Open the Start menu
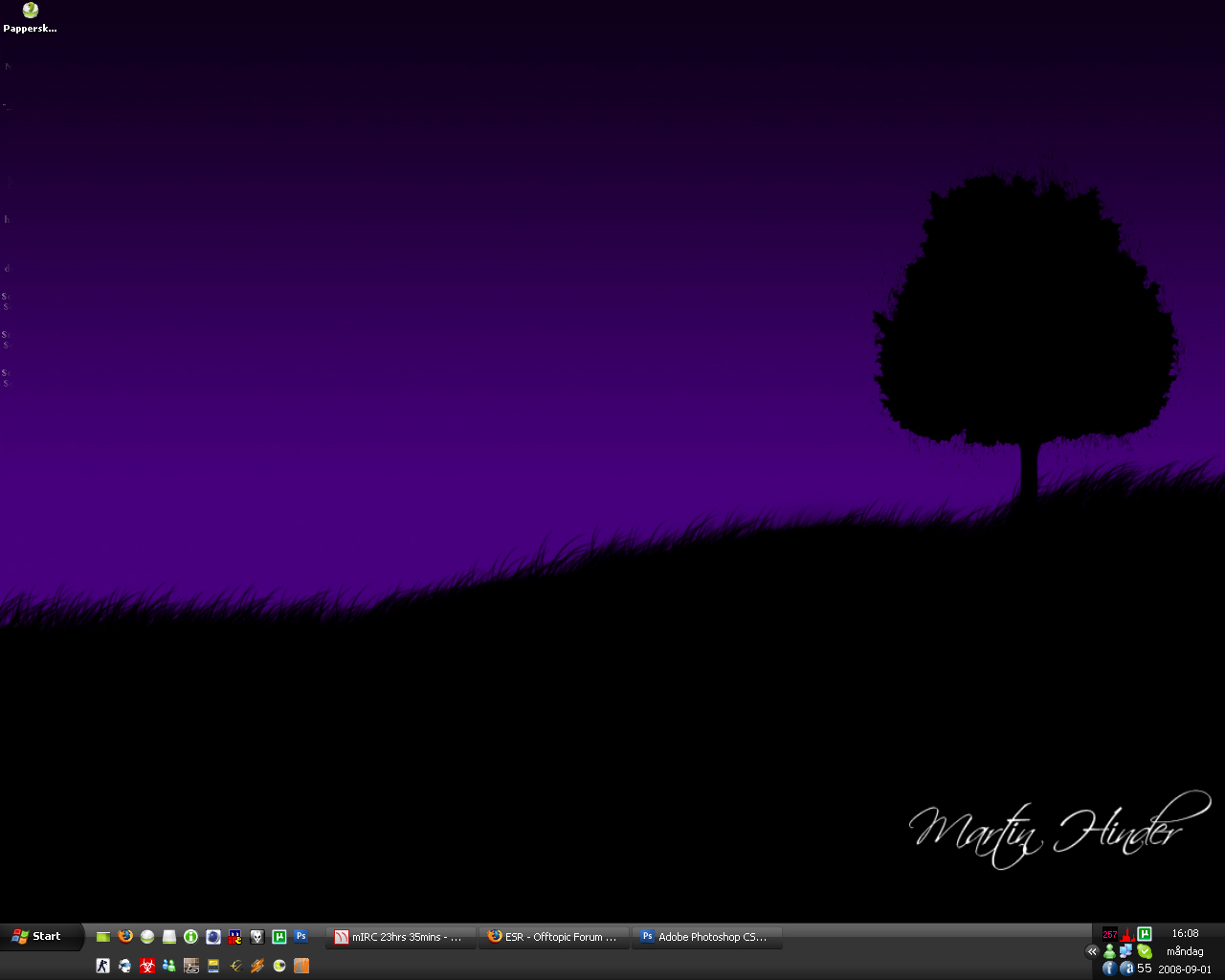Image resolution: width=1225 pixels, height=980 pixels. pyautogui.click(x=36, y=936)
